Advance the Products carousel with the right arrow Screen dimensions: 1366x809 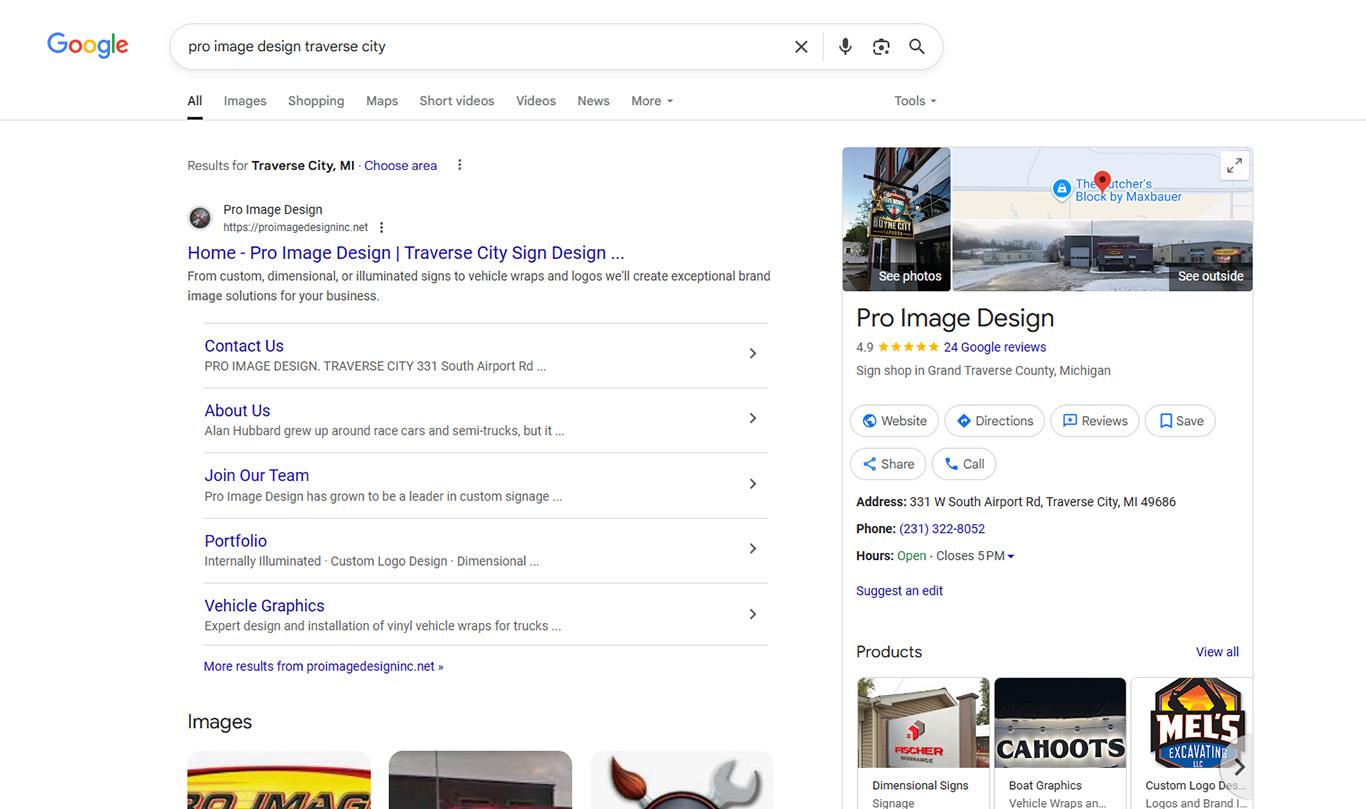[x=1238, y=767]
